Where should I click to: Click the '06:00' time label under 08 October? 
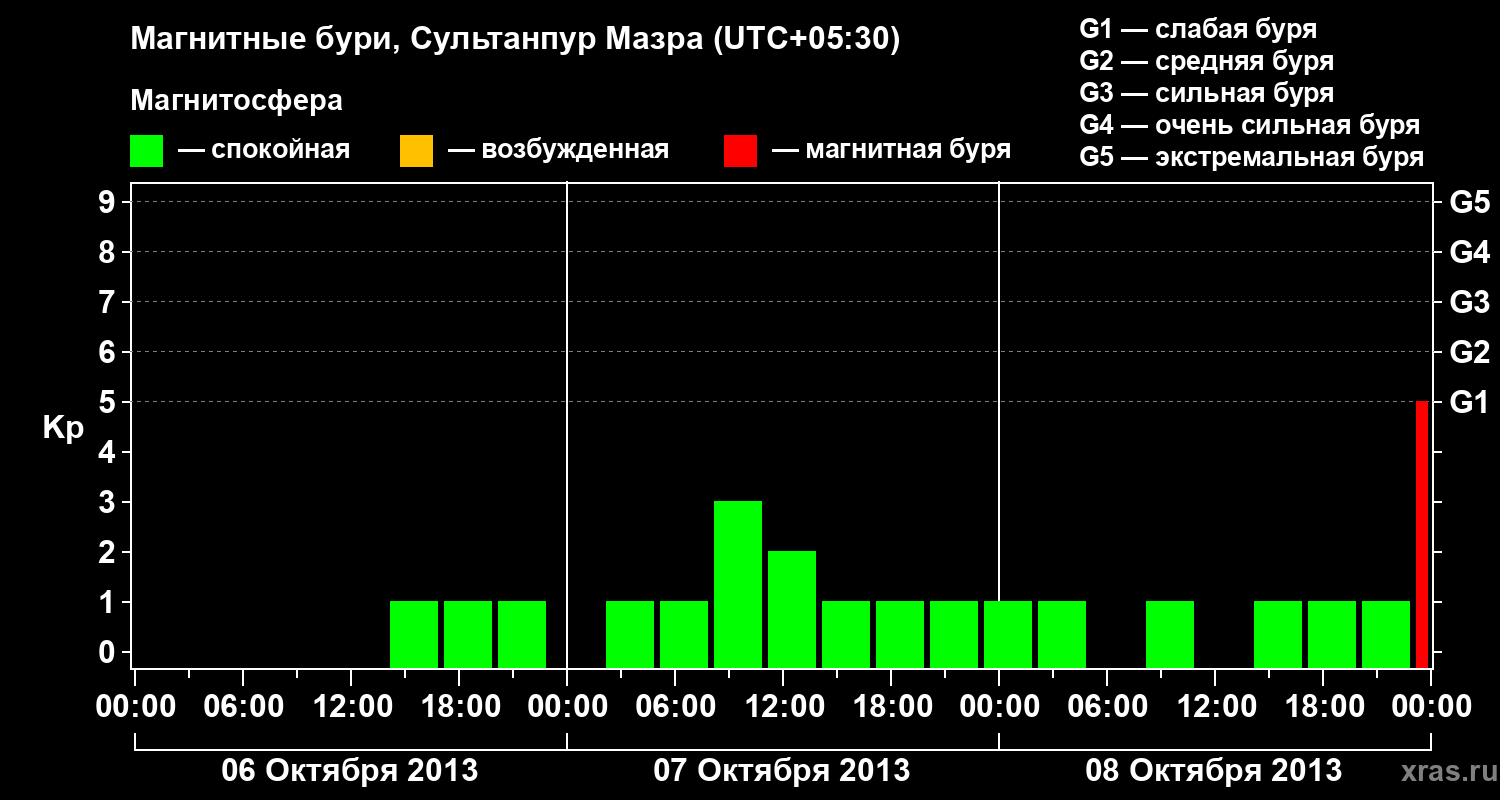click(1106, 706)
